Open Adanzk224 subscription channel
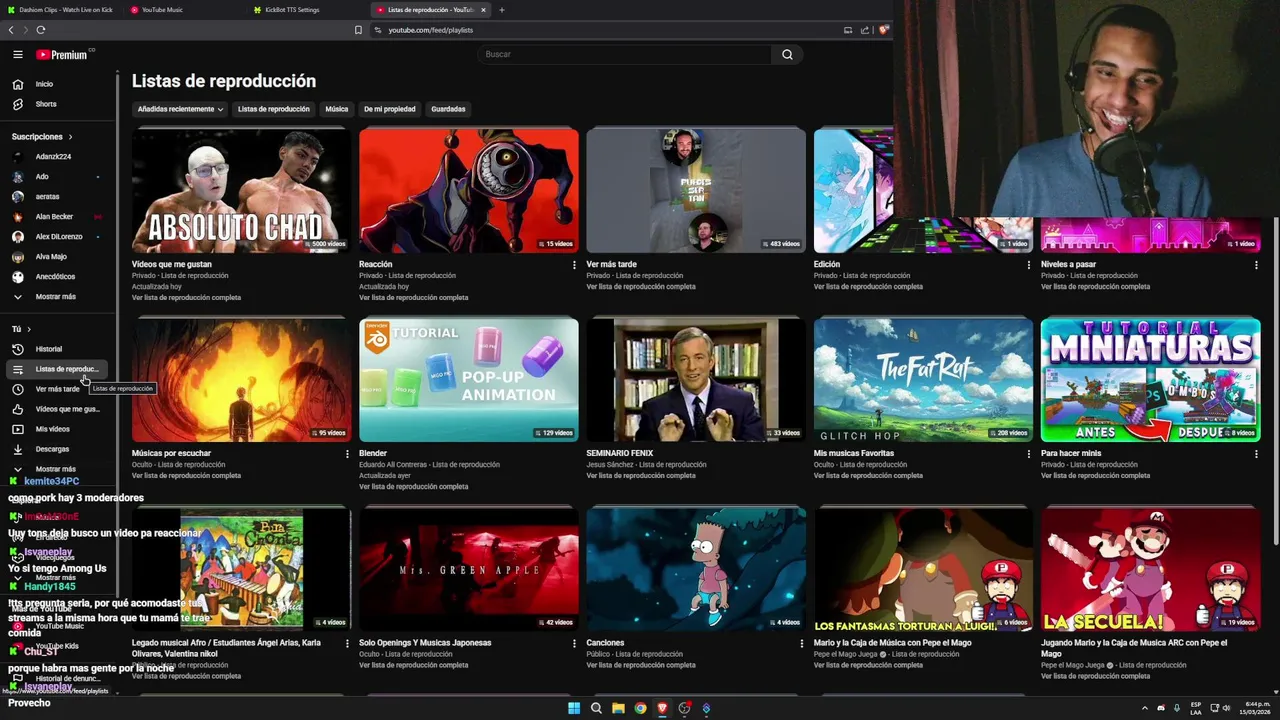Image resolution: width=1280 pixels, height=720 pixels. click(58, 157)
